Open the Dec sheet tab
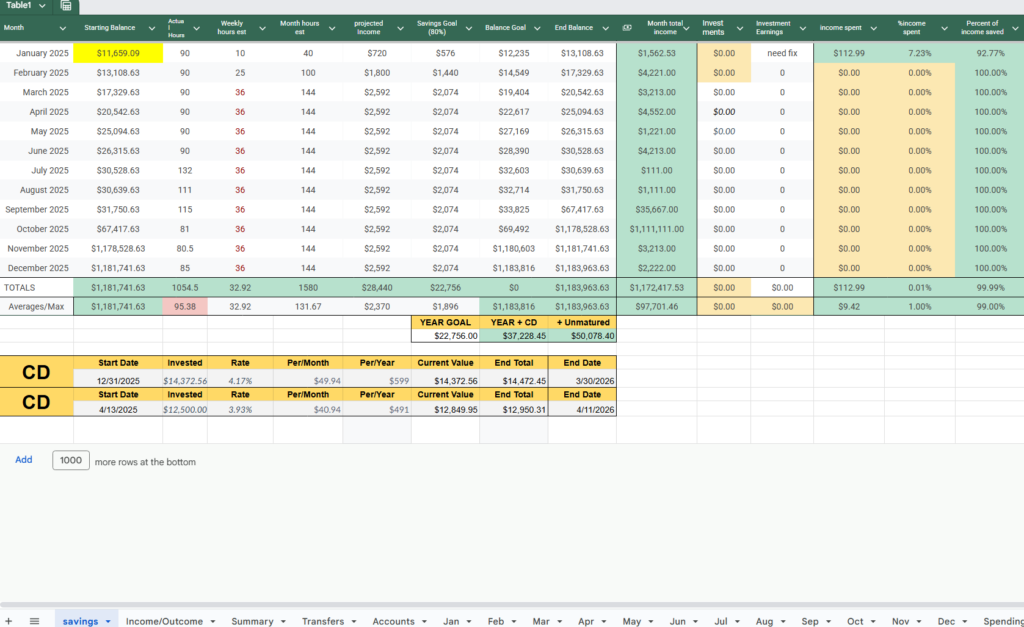1024x627 pixels. [945, 621]
